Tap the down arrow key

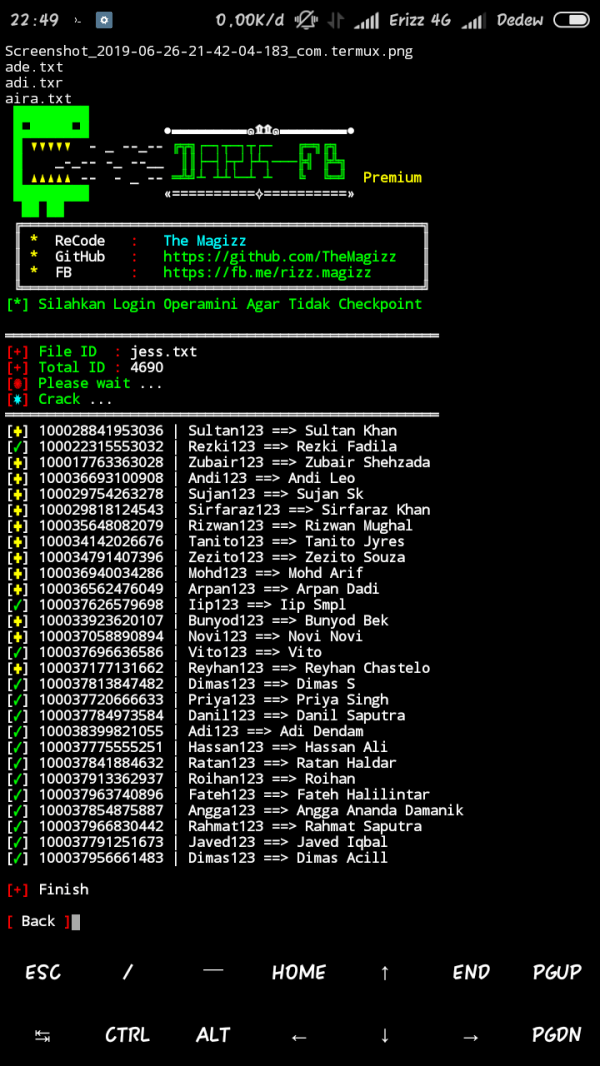pos(385,1036)
